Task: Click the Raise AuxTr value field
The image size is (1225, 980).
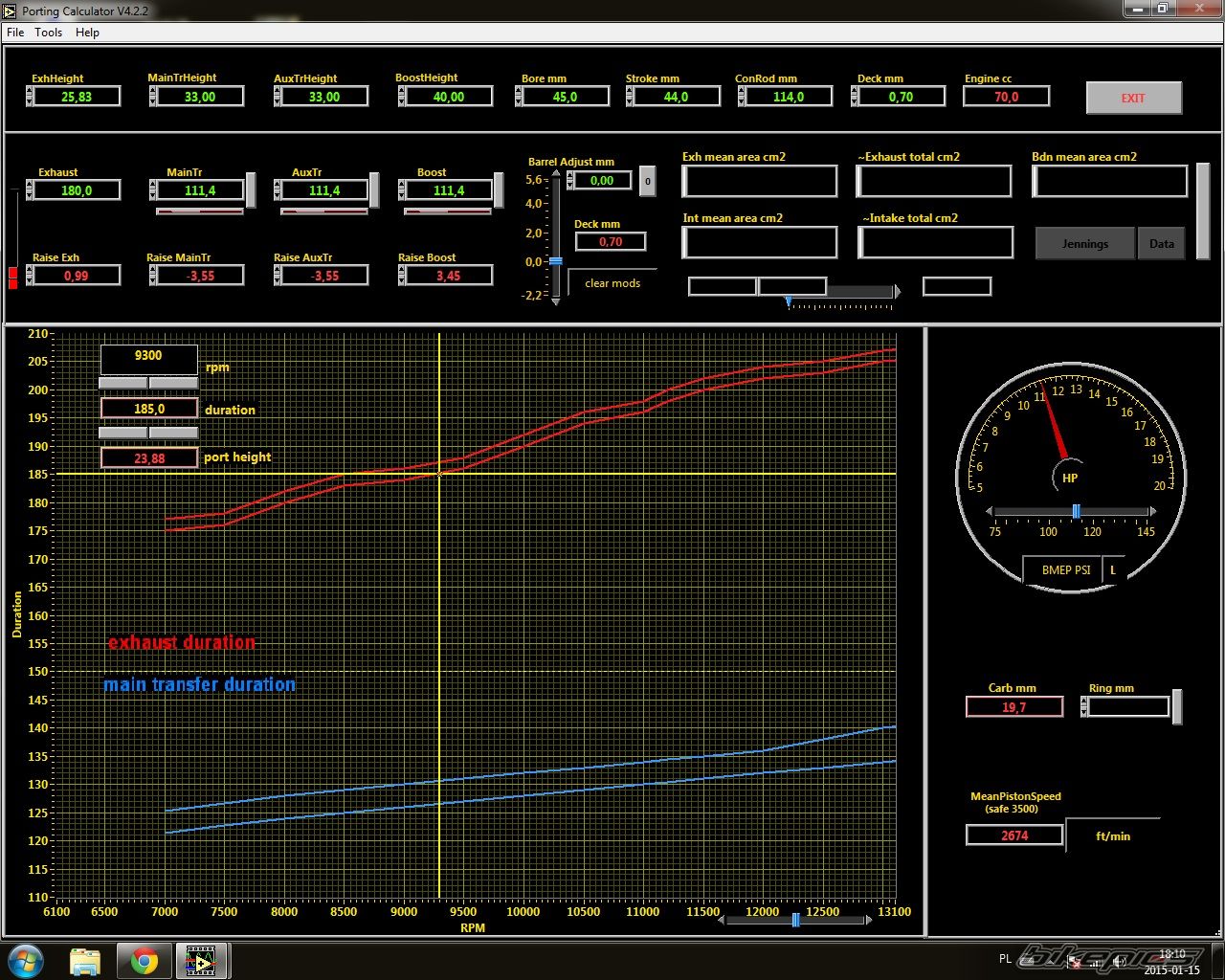Action: 324,276
